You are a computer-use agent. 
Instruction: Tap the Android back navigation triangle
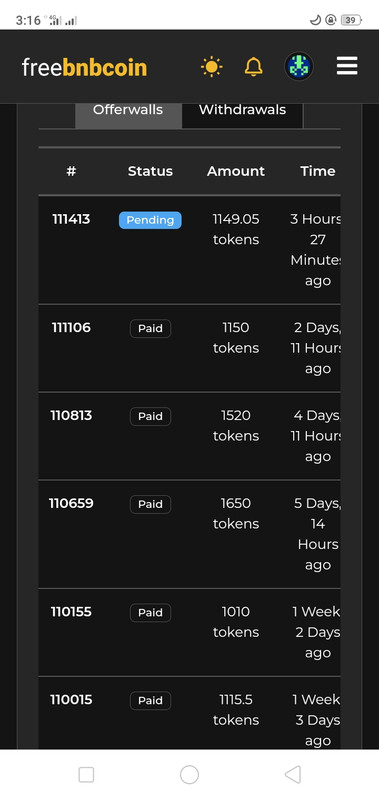(293, 774)
